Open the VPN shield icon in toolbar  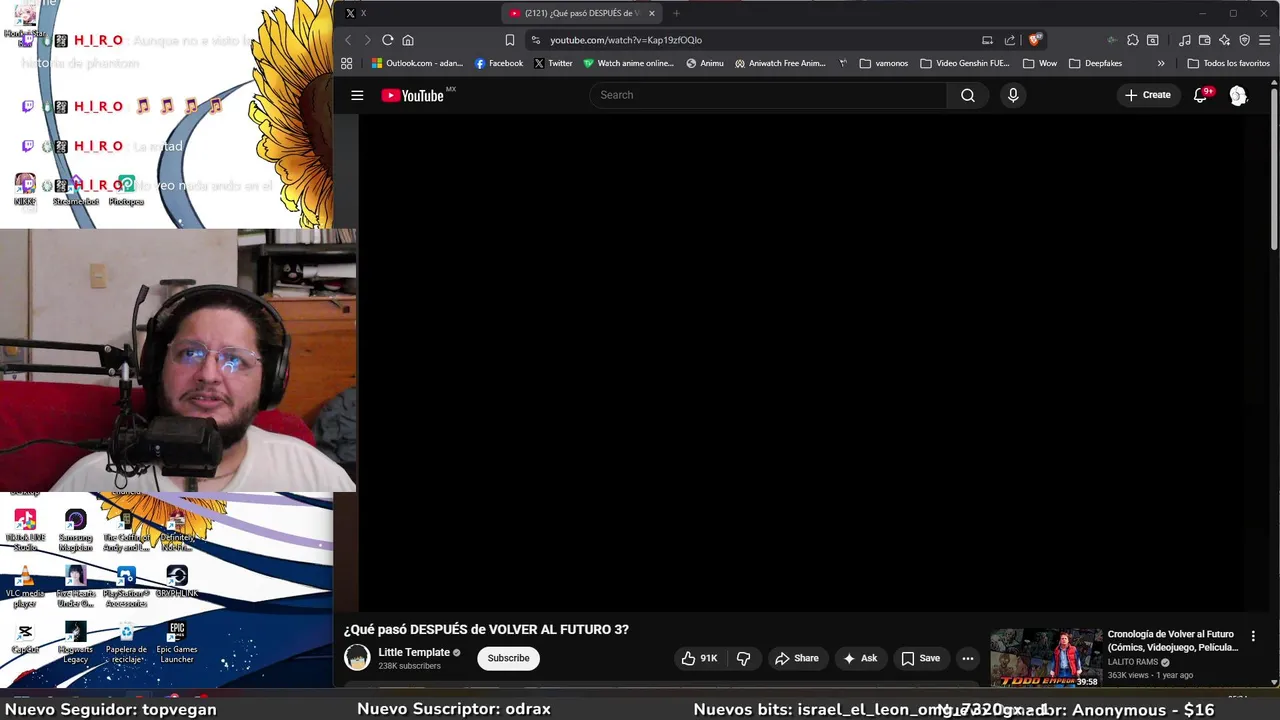(x=1244, y=40)
